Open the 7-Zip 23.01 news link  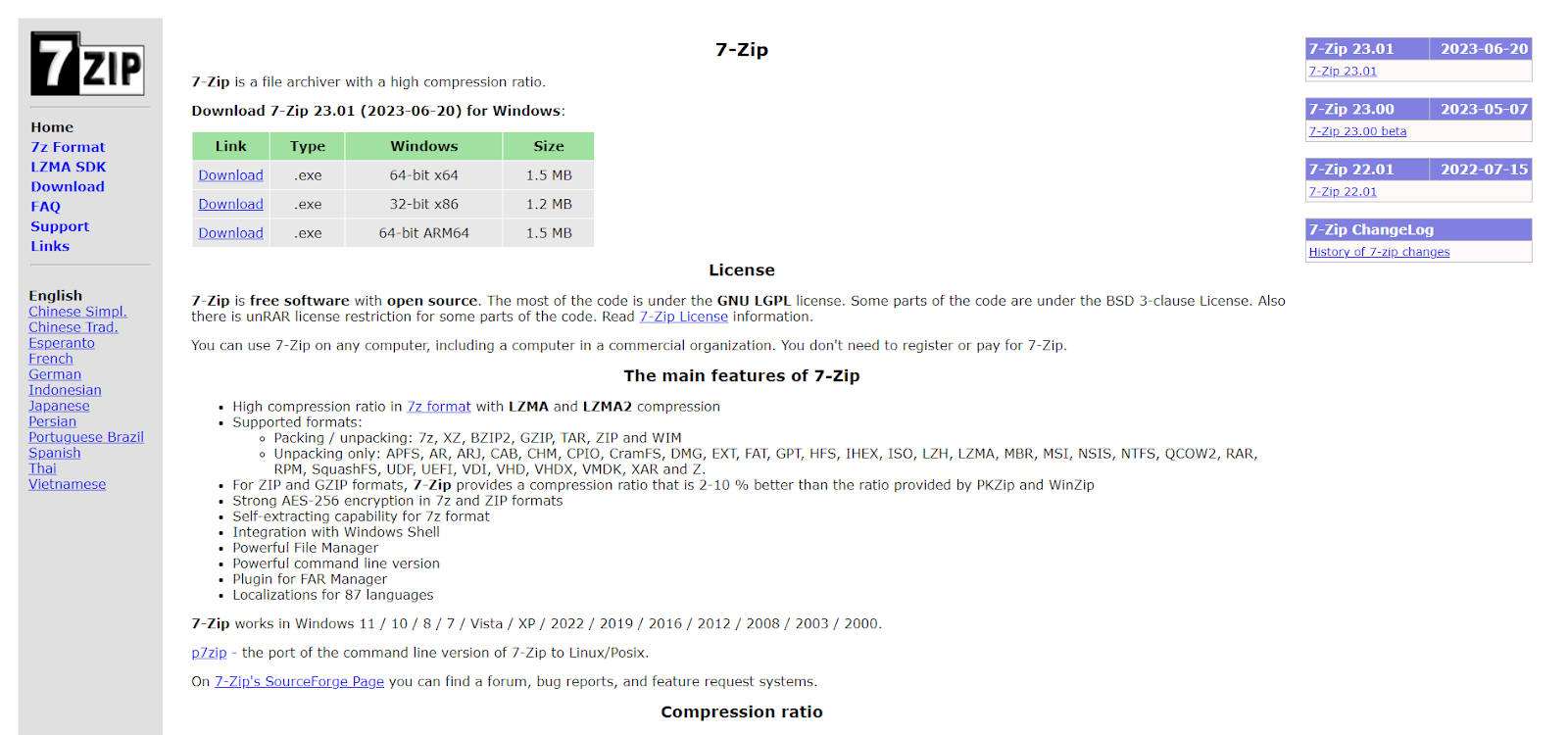pos(1343,72)
